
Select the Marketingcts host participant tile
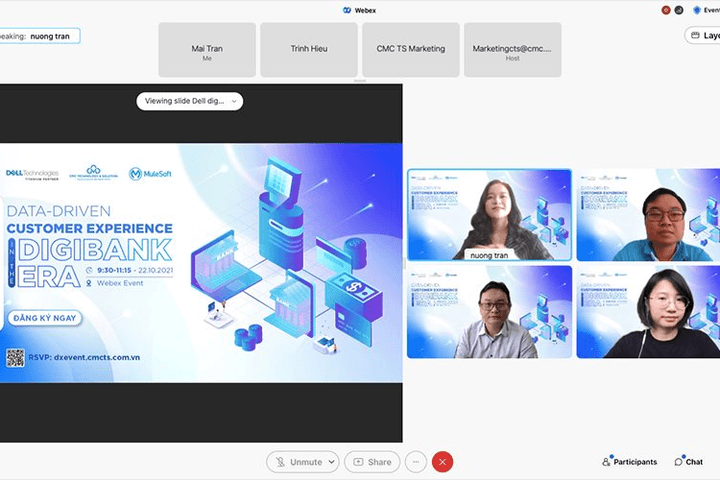[513, 50]
